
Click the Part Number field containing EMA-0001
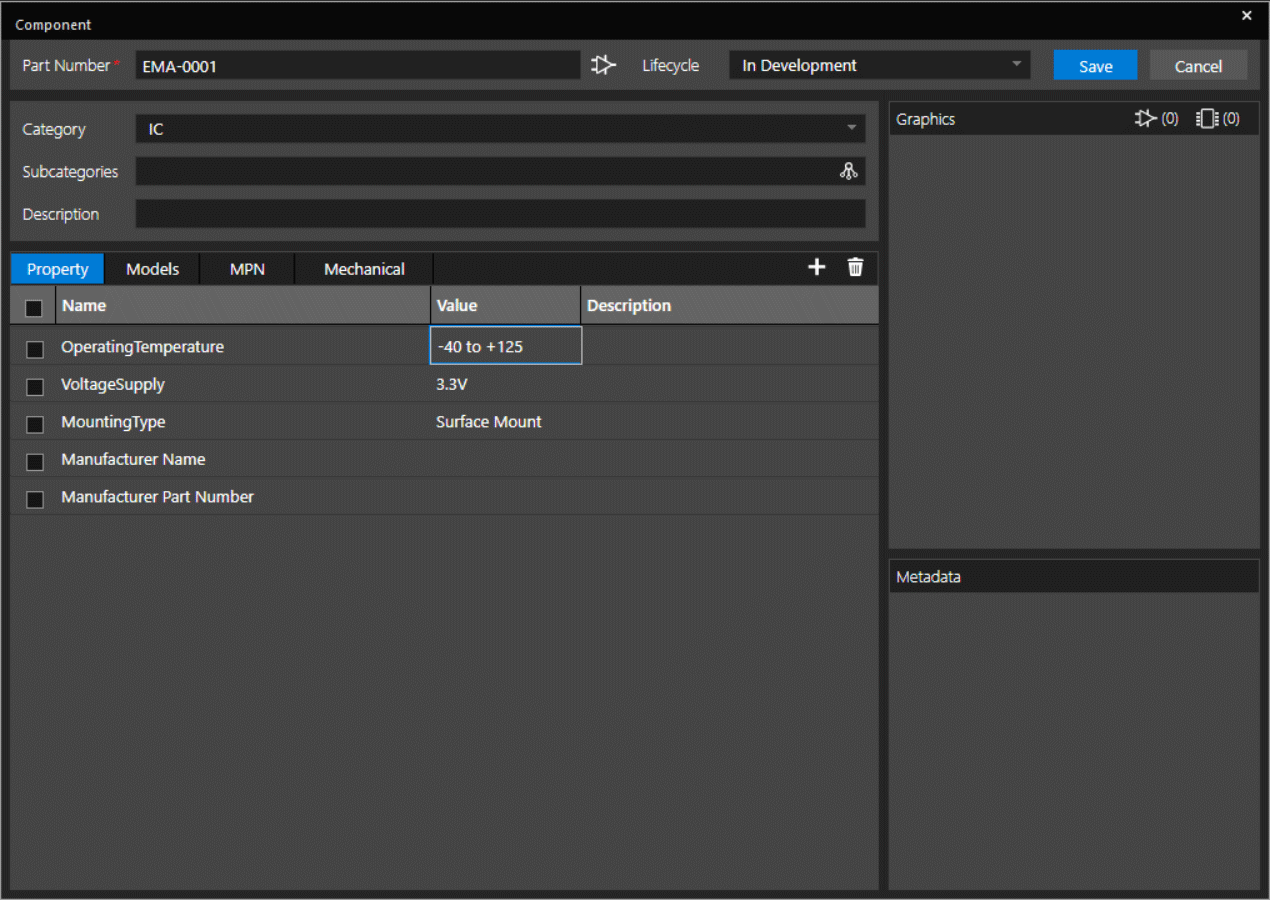pyautogui.click(x=357, y=65)
